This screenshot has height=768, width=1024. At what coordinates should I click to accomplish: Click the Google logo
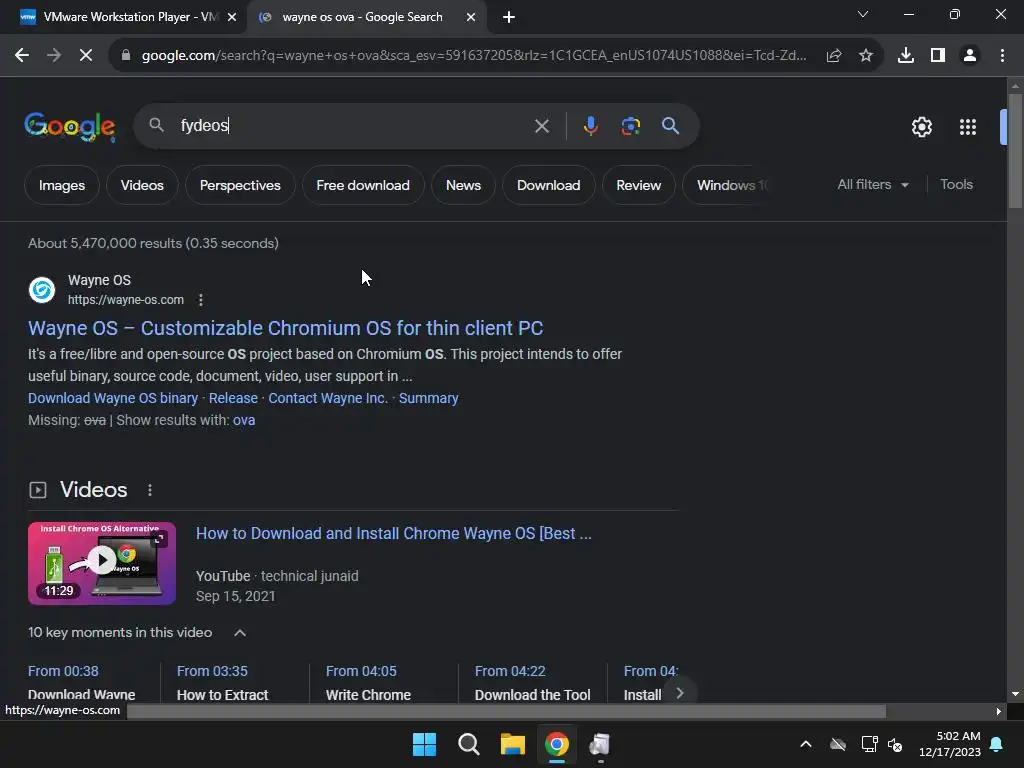coord(70,127)
